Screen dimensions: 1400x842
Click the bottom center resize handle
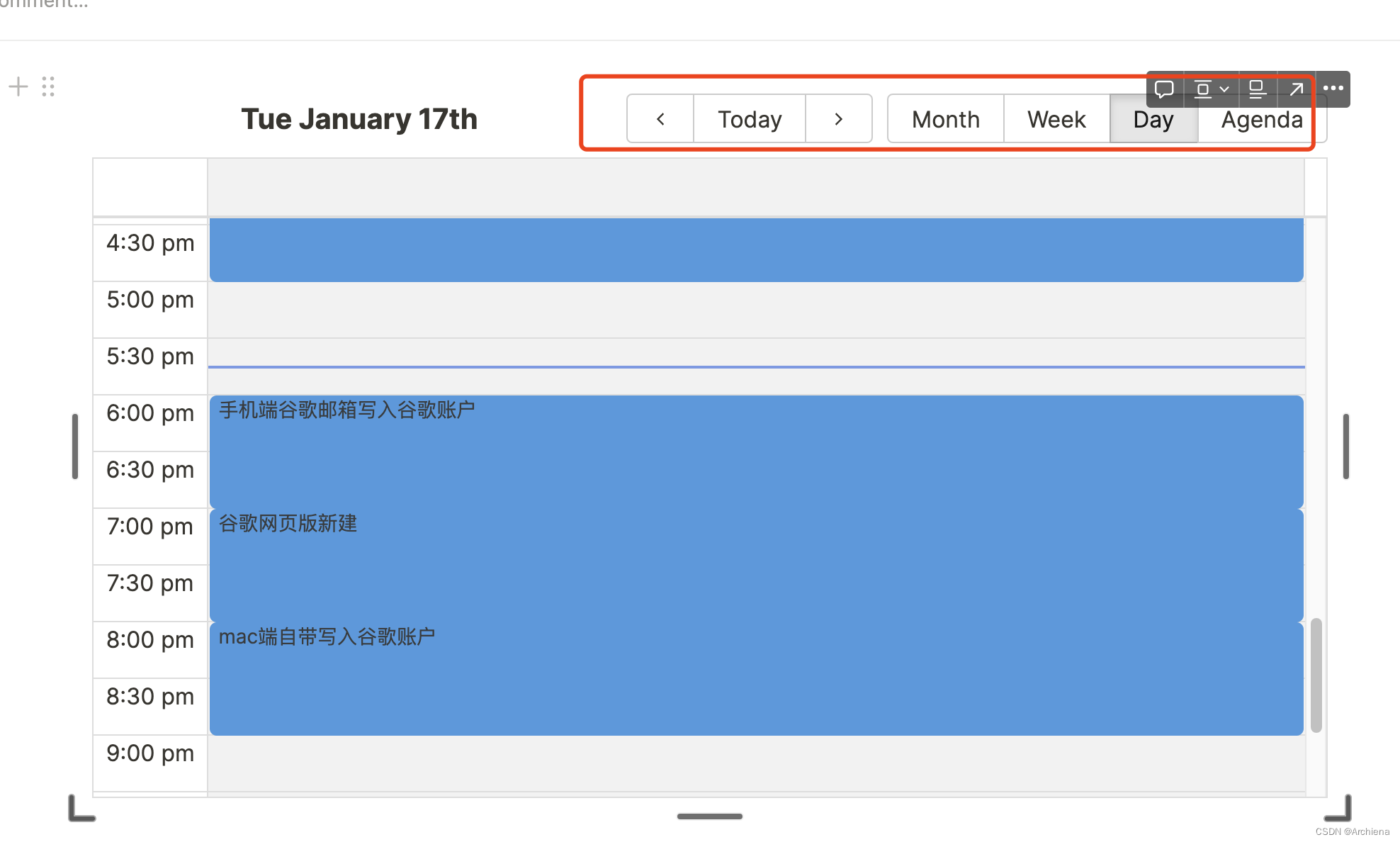coord(709,816)
